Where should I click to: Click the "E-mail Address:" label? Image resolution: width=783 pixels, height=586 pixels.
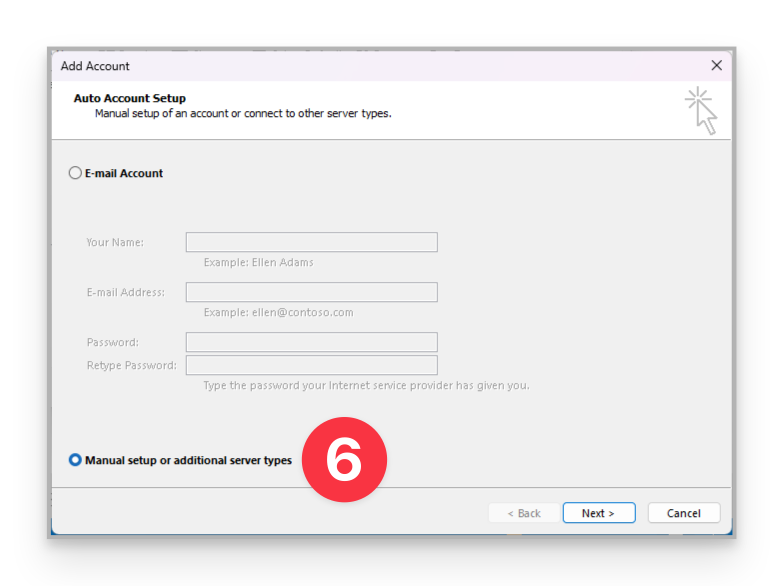pos(125,292)
